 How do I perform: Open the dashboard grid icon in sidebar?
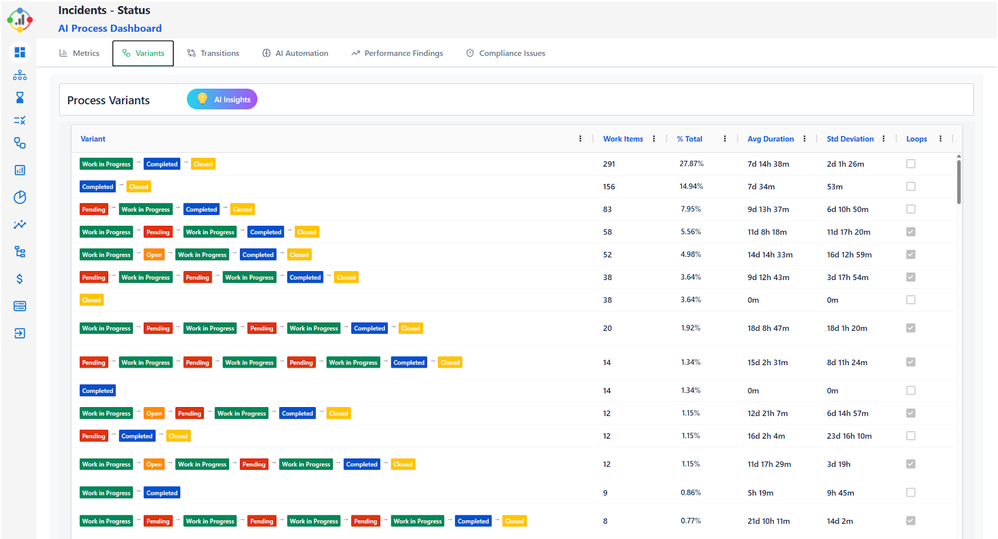(x=20, y=52)
